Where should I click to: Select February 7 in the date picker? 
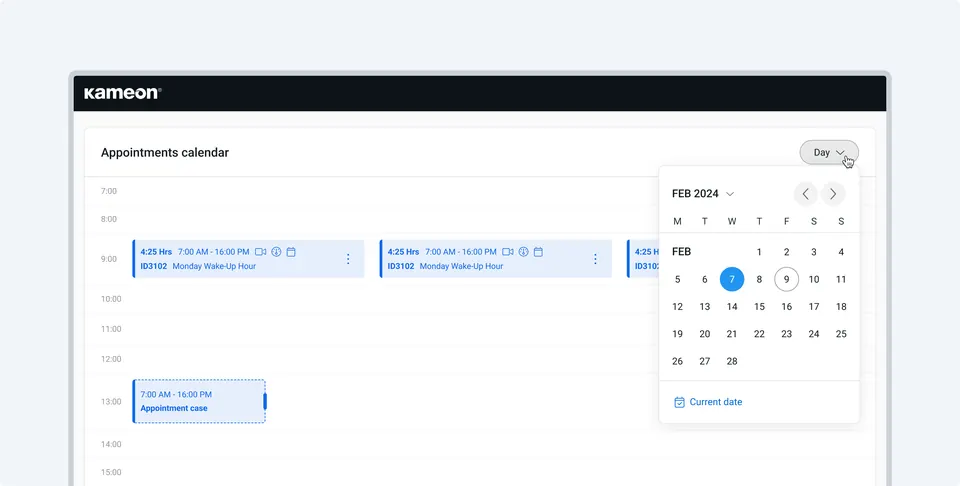[732, 279]
